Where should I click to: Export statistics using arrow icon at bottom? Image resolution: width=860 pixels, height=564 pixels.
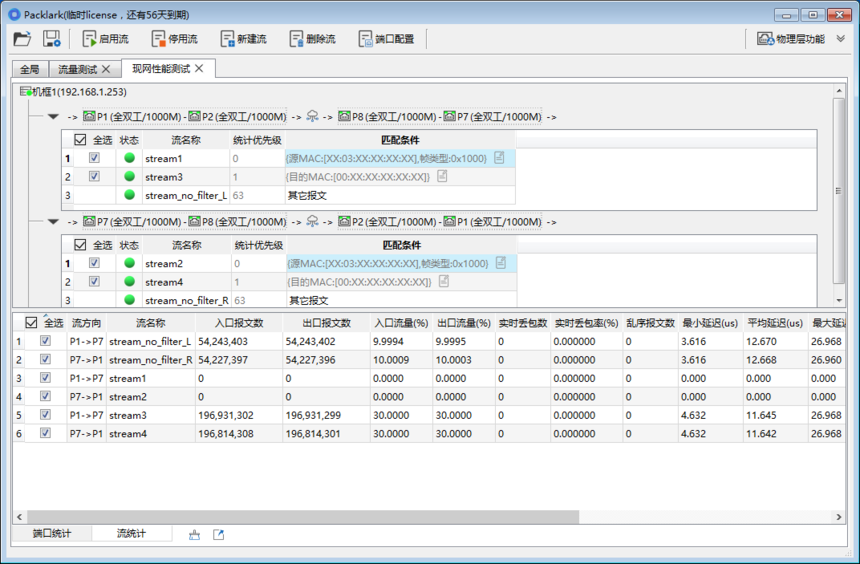(x=218, y=534)
